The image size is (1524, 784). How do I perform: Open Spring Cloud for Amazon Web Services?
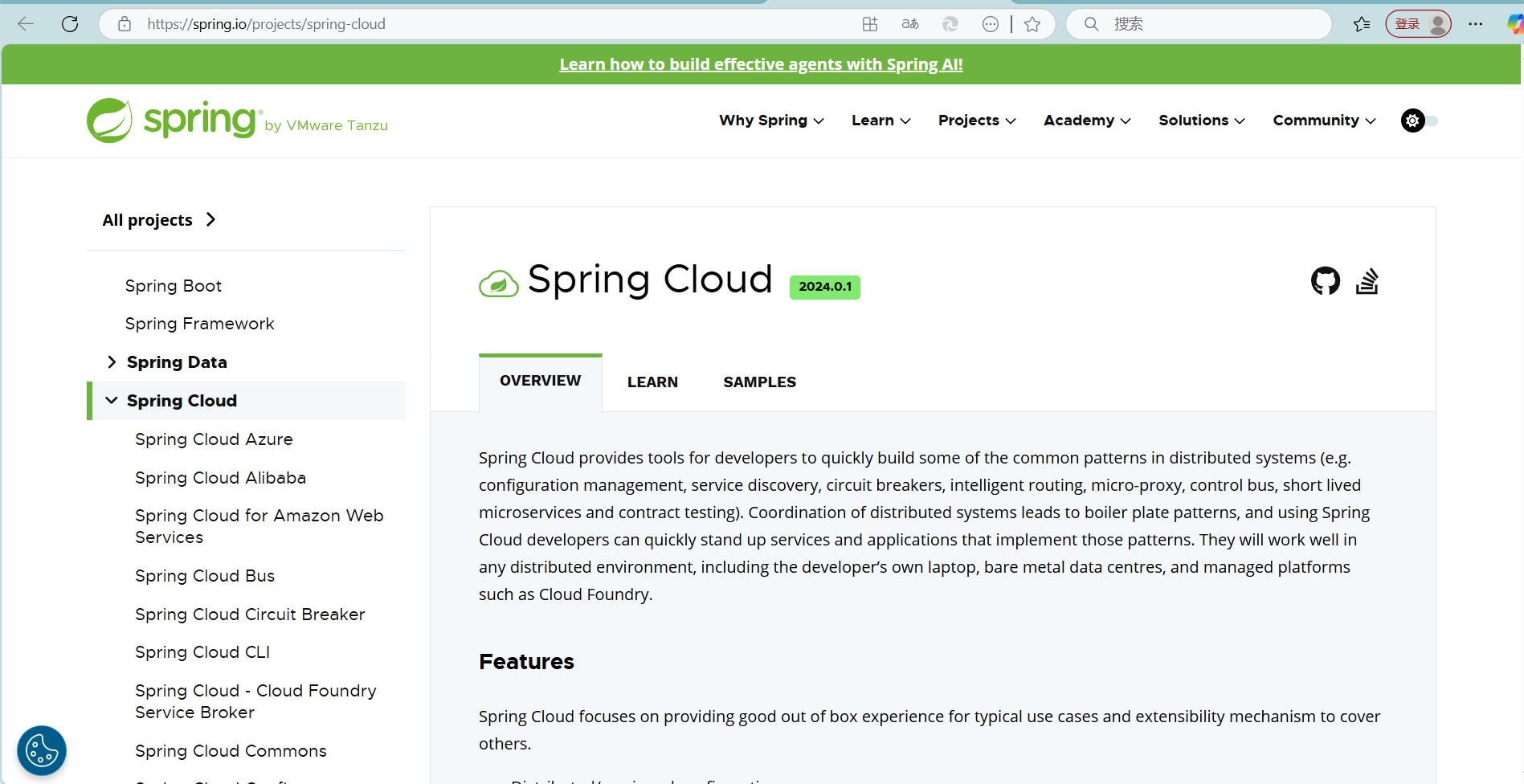pyautogui.click(x=259, y=526)
